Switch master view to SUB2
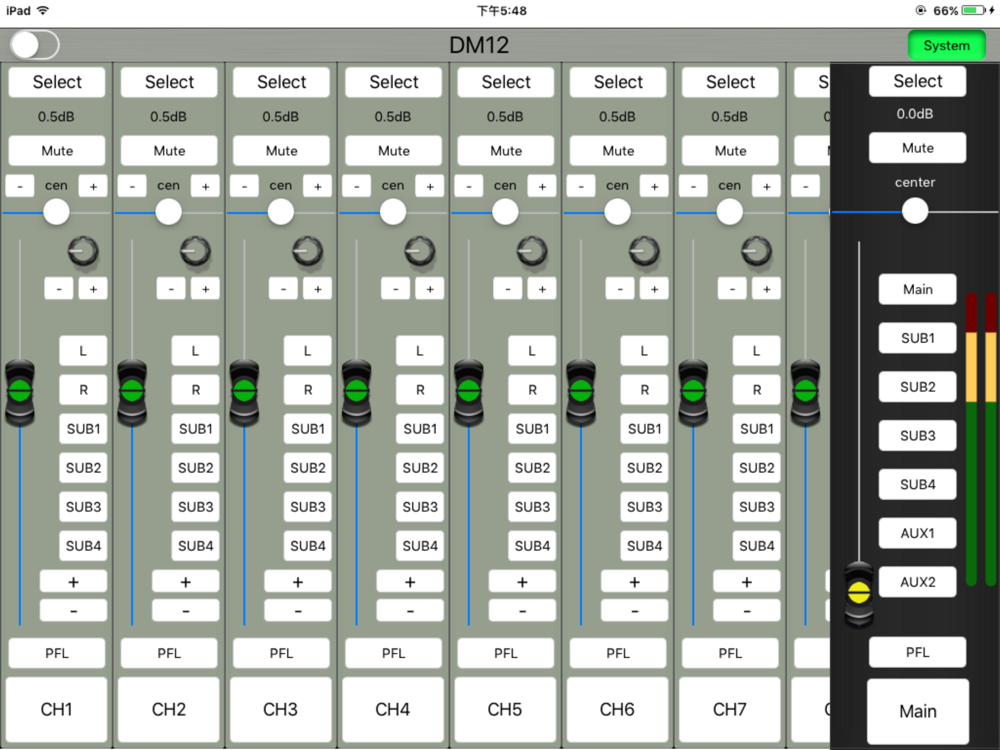 click(918, 386)
